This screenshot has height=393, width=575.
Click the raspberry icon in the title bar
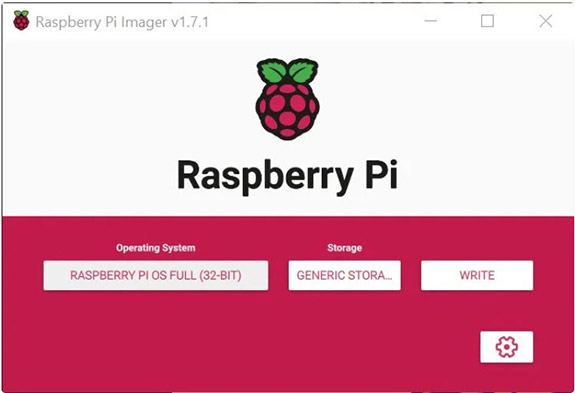[x=21, y=21]
